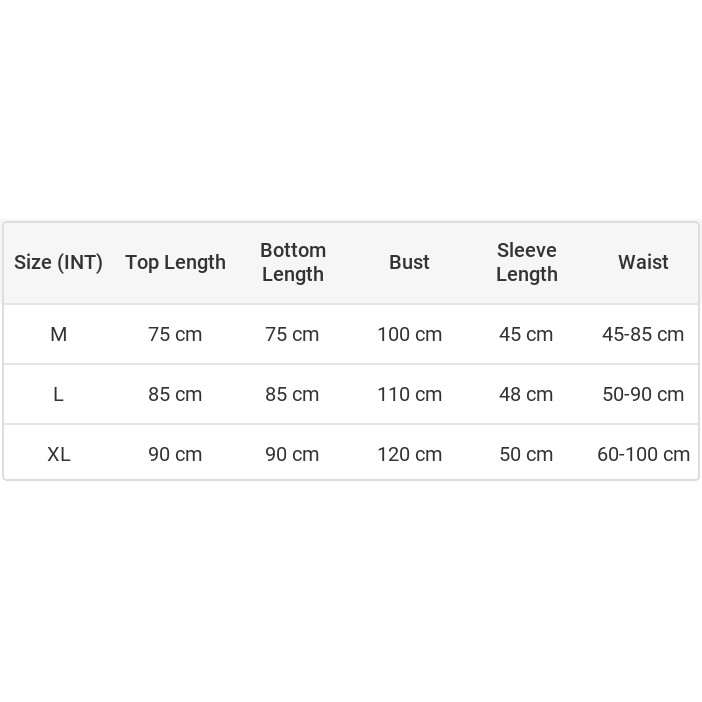
Task: Click the Sleeve Length column header
Action: point(527,262)
